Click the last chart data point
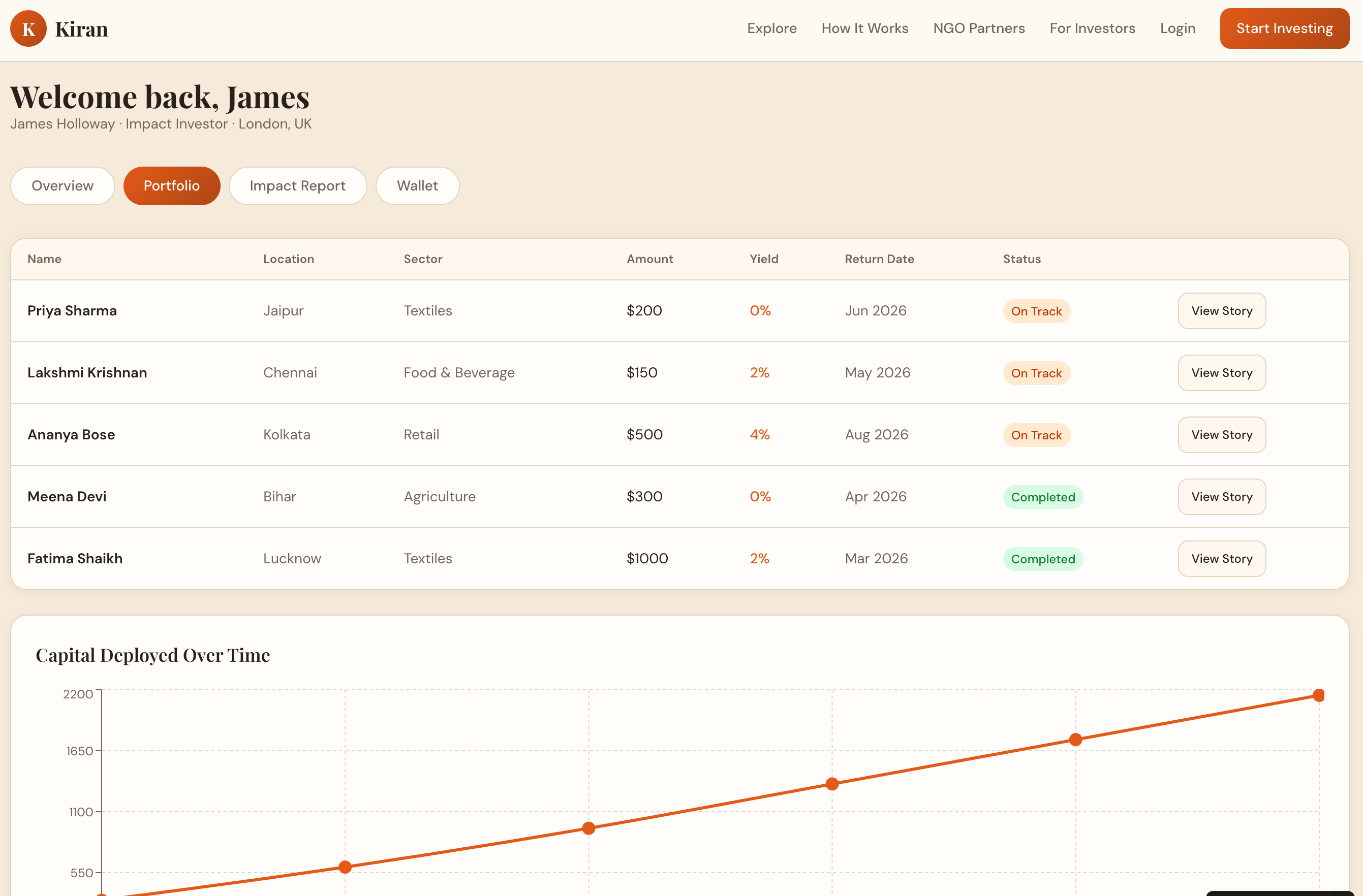 [x=1318, y=695]
